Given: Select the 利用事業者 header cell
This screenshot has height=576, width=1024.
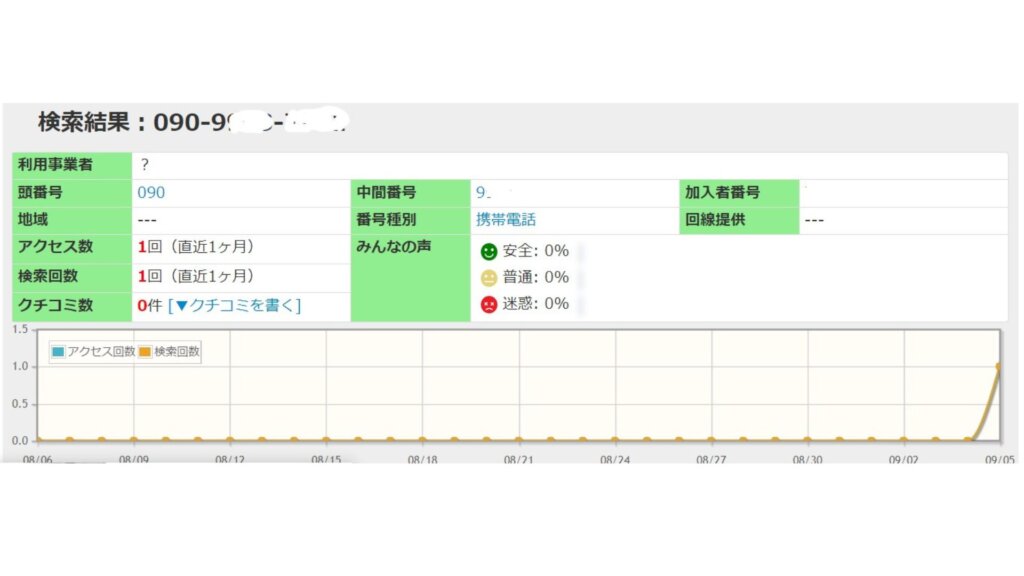Looking at the screenshot, I should (72, 165).
